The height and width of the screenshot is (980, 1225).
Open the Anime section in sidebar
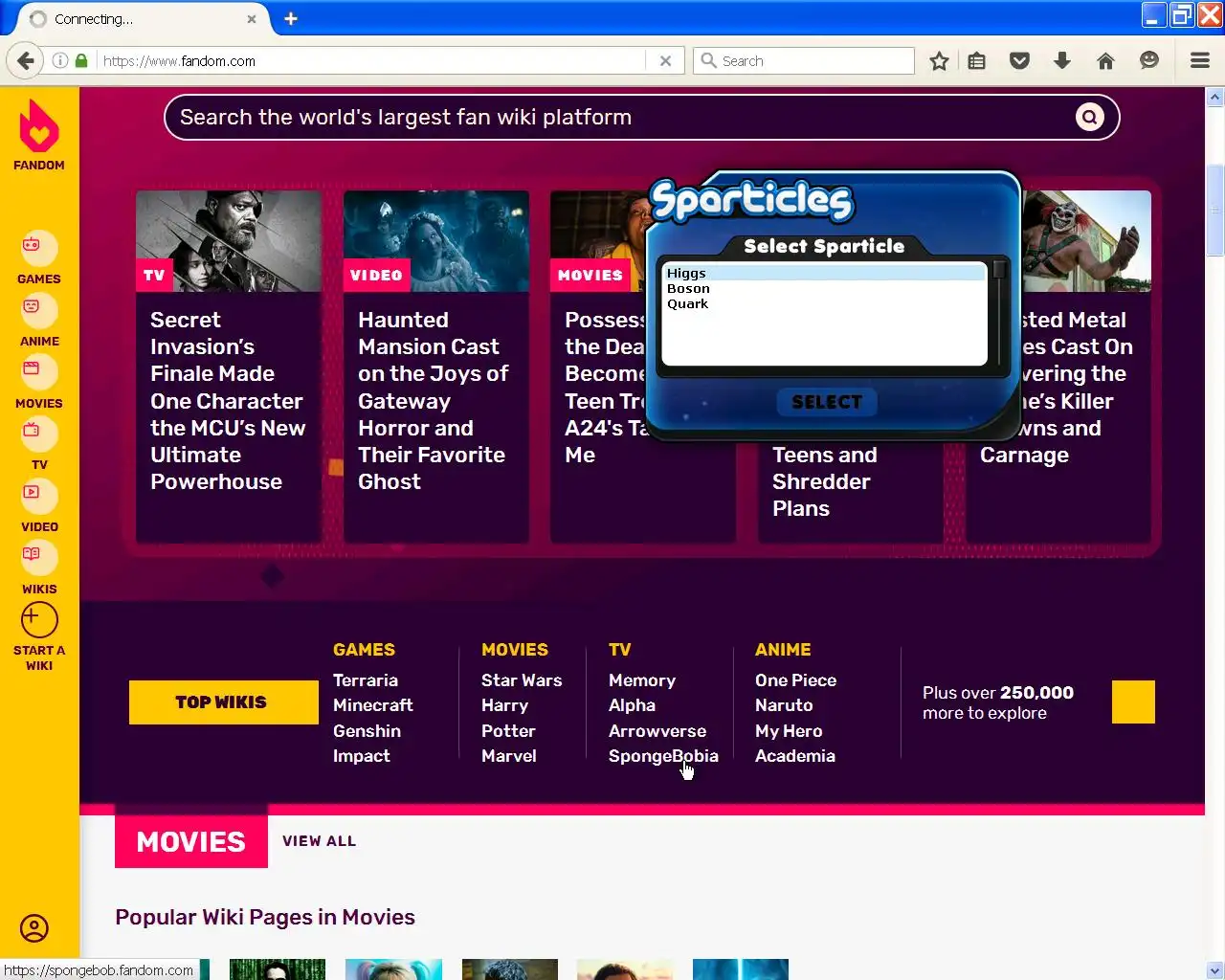point(39,321)
